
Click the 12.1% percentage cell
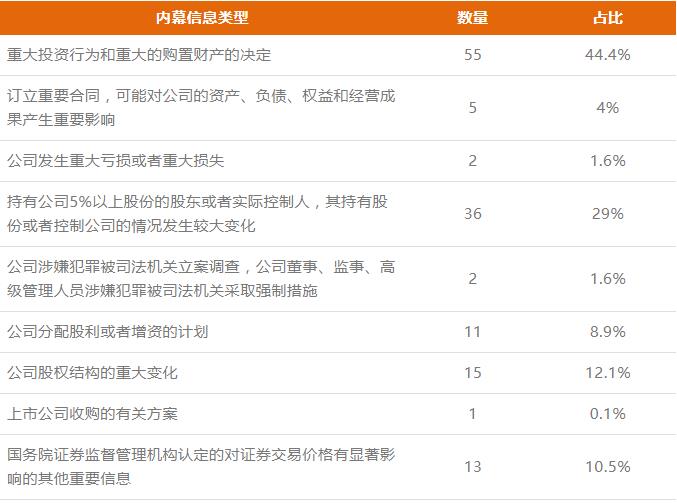607,372
